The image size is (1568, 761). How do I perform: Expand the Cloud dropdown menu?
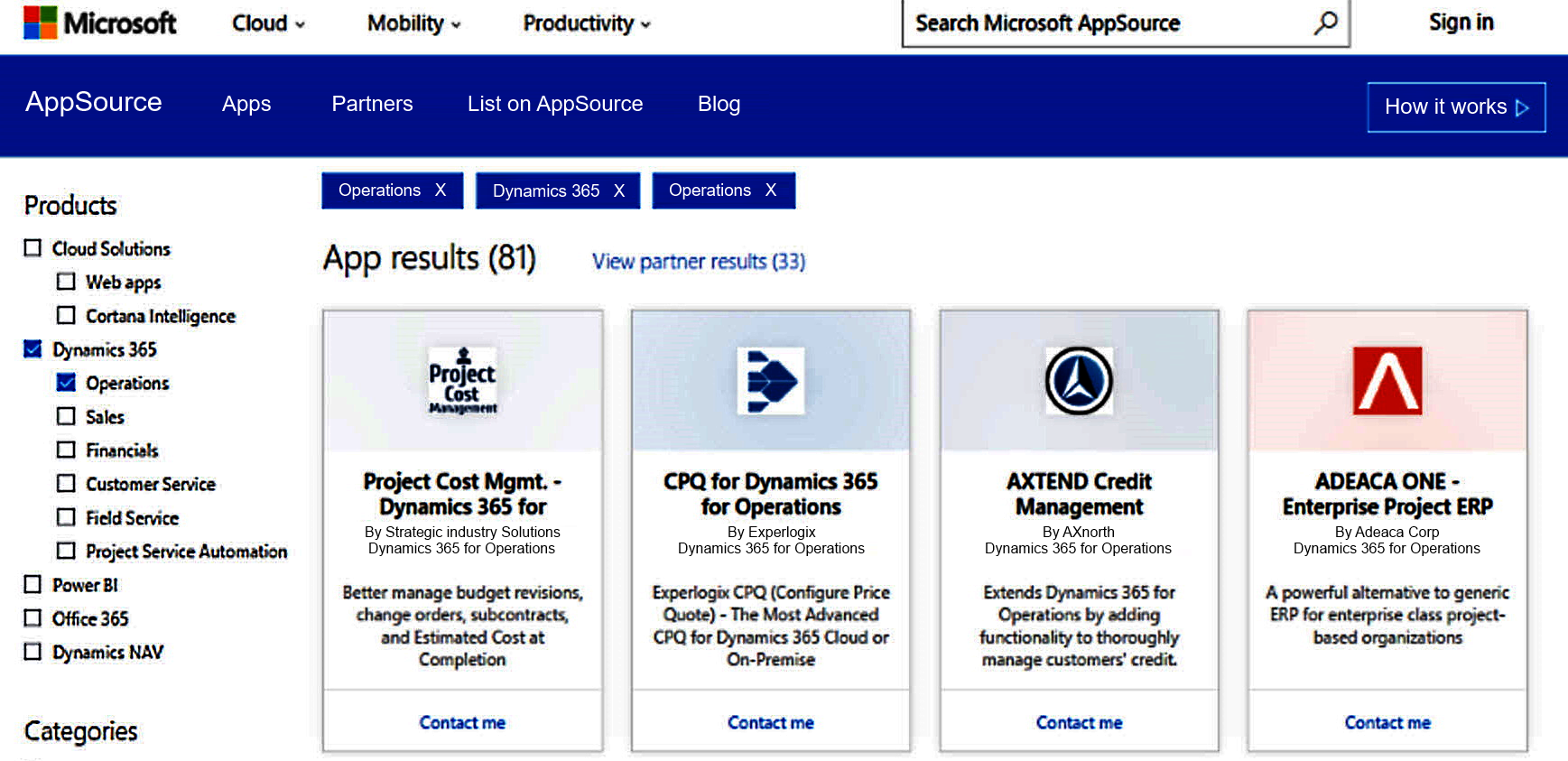(268, 23)
